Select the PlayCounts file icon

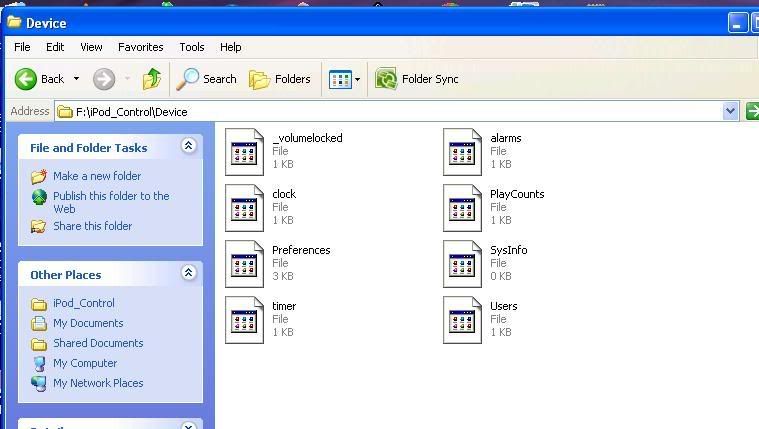coord(464,207)
